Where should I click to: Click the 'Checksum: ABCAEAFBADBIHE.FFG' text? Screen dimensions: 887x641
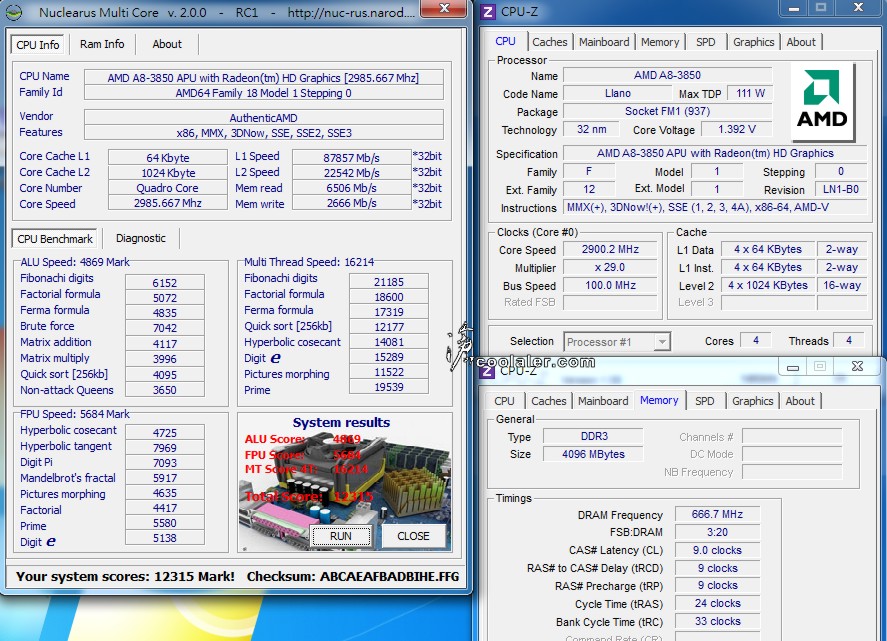point(352,577)
